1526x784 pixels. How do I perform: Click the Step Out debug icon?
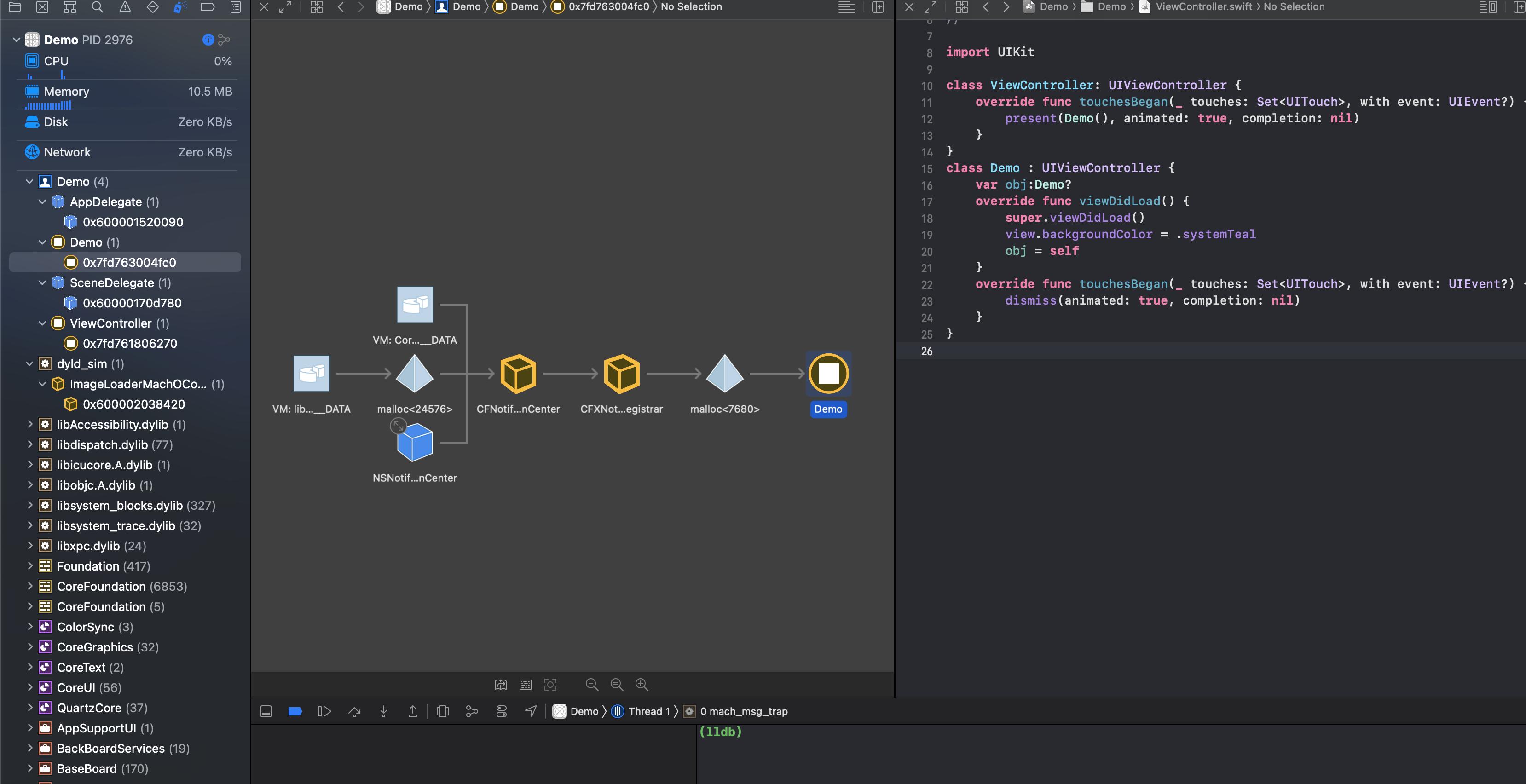pyautogui.click(x=413, y=711)
